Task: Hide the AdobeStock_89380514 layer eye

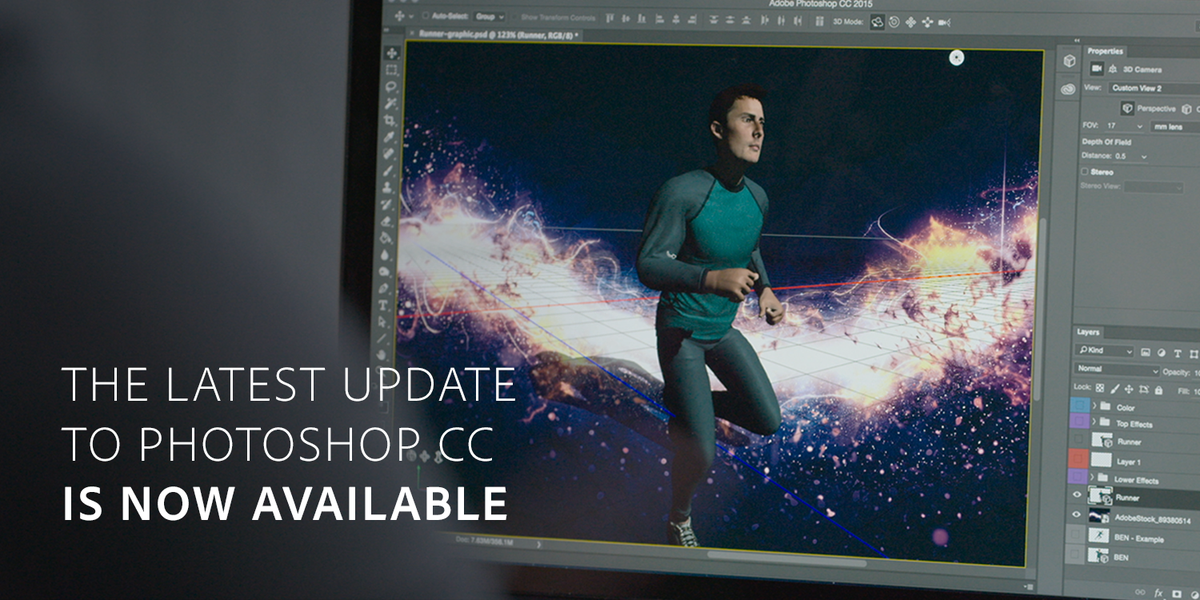Action: pyautogui.click(x=1077, y=516)
